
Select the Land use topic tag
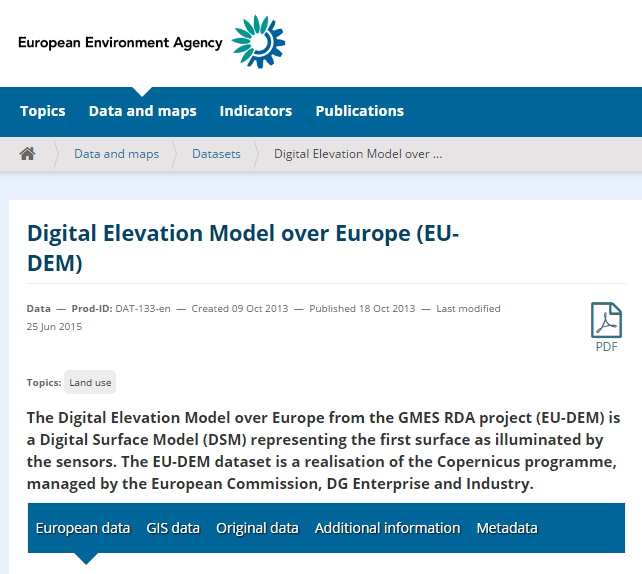[x=90, y=382]
